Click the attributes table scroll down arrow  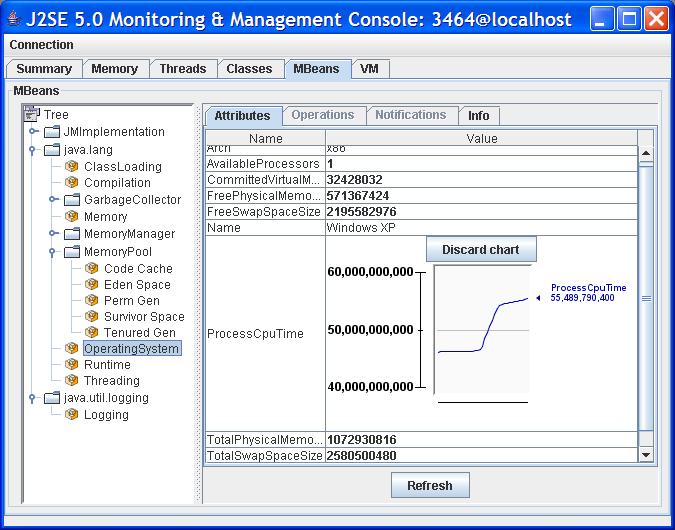click(x=646, y=454)
